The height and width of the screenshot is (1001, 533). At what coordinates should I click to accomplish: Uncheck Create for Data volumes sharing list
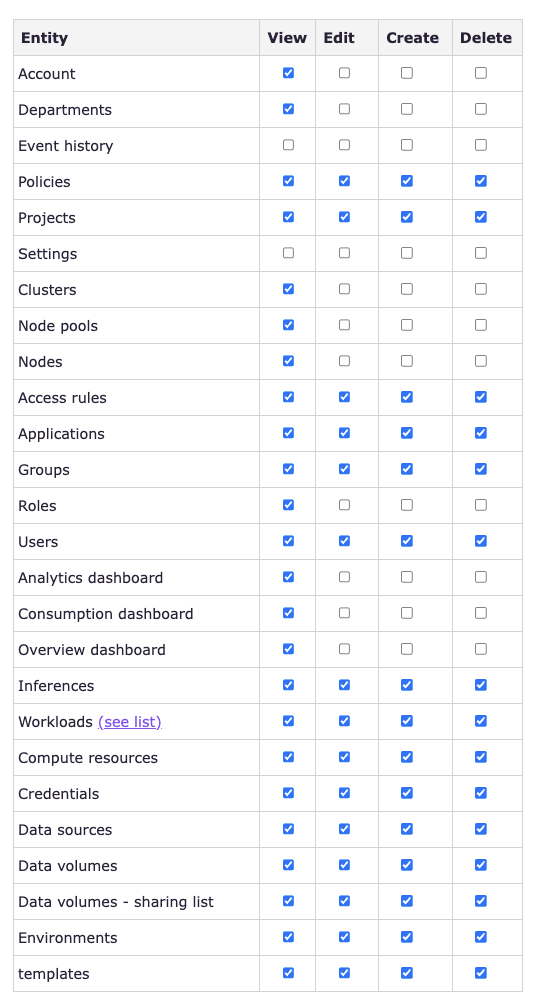coord(407,901)
